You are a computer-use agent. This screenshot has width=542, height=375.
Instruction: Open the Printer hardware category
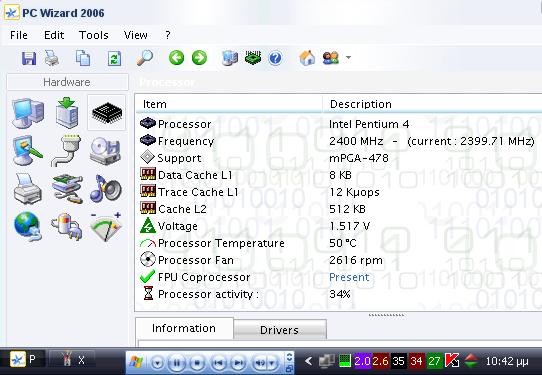pyautogui.click(x=28, y=189)
